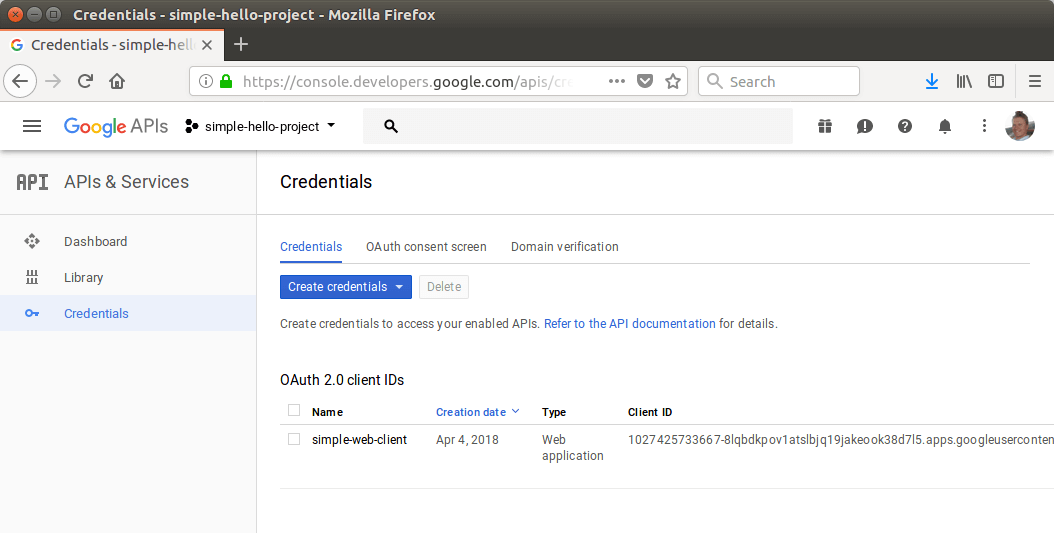Open the simple-web-client credential link
The width and height of the screenshot is (1054, 533).
click(x=359, y=440)
